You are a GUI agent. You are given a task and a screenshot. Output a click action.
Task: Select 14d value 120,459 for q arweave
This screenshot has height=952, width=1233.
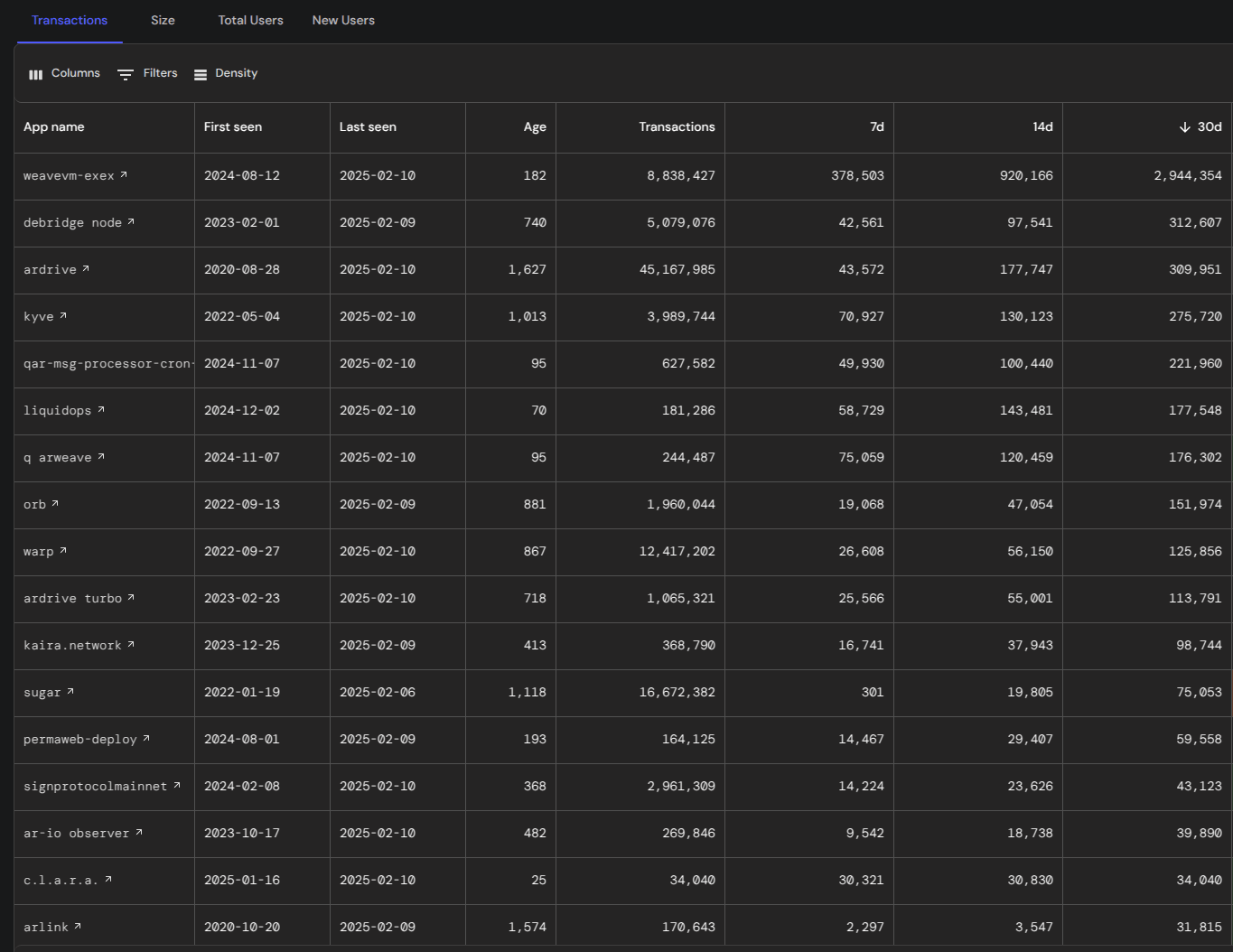1026,457
